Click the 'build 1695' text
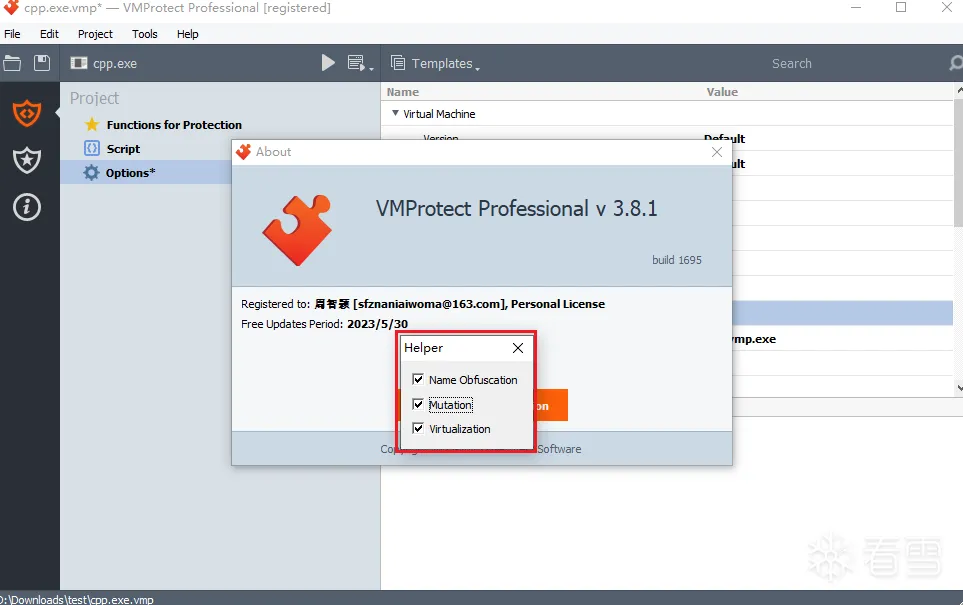The width and height of the screenshot is (963, 605). pos(677,260)
